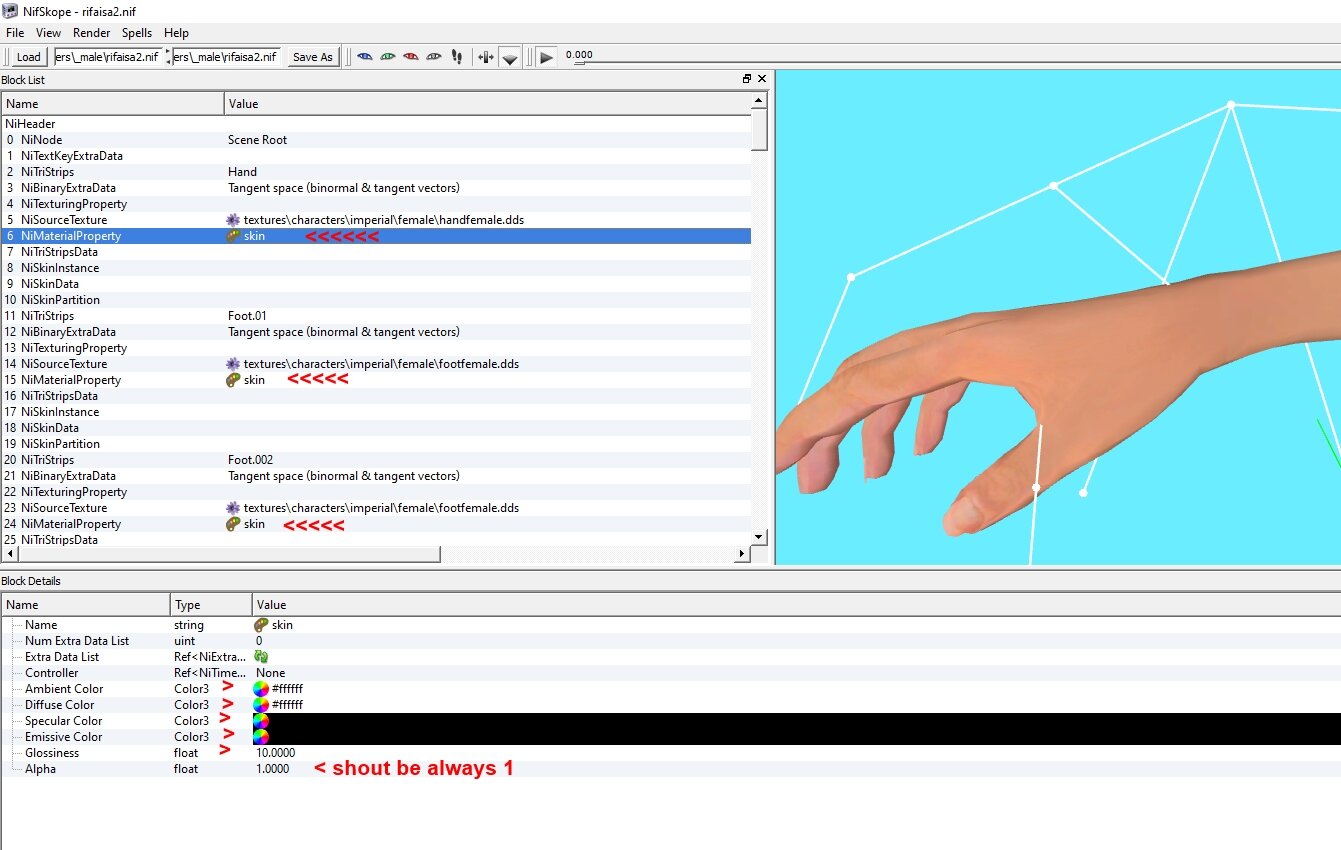
Task: Click the Glossiness value 10.0000
Action: tap(275, 753)
